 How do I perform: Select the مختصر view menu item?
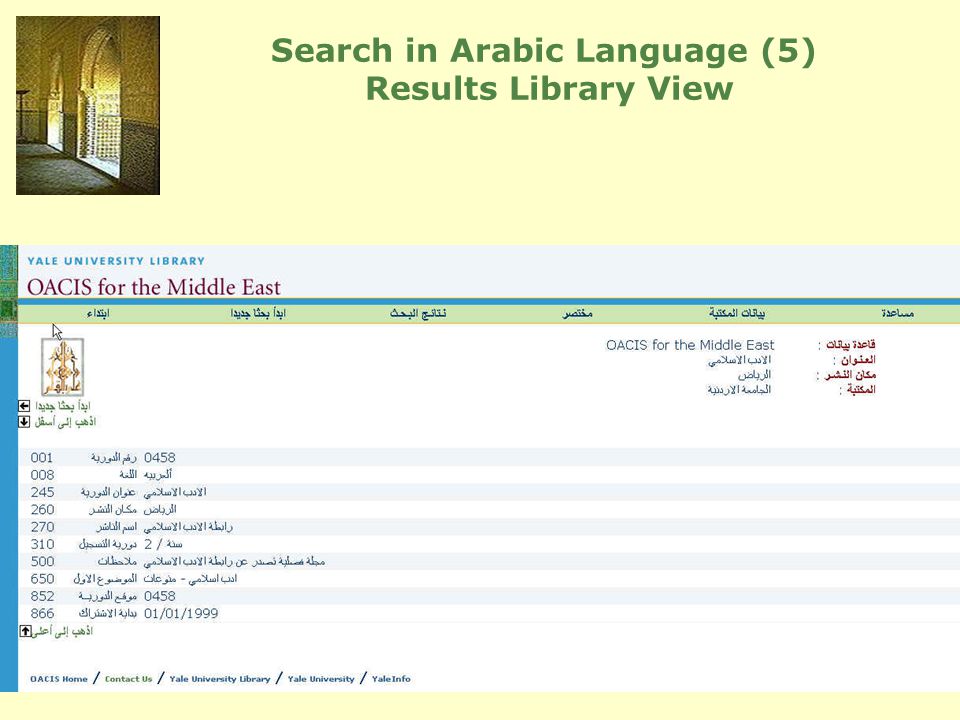coord(578,313)
